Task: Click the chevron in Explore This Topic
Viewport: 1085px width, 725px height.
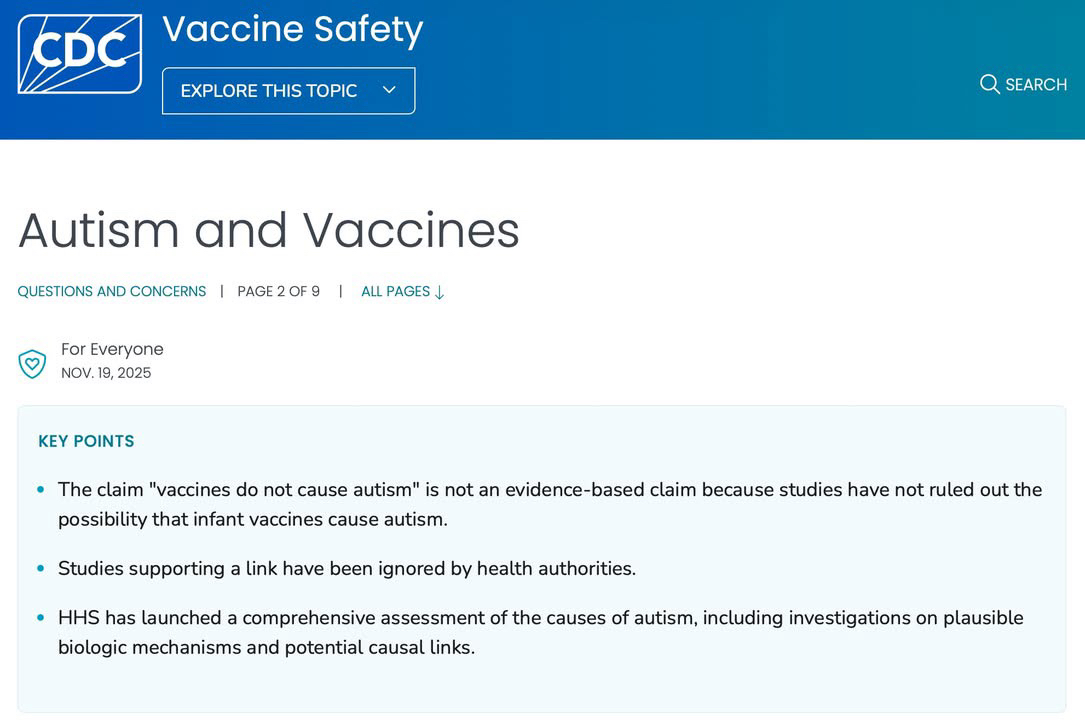Action: (389, 90)
